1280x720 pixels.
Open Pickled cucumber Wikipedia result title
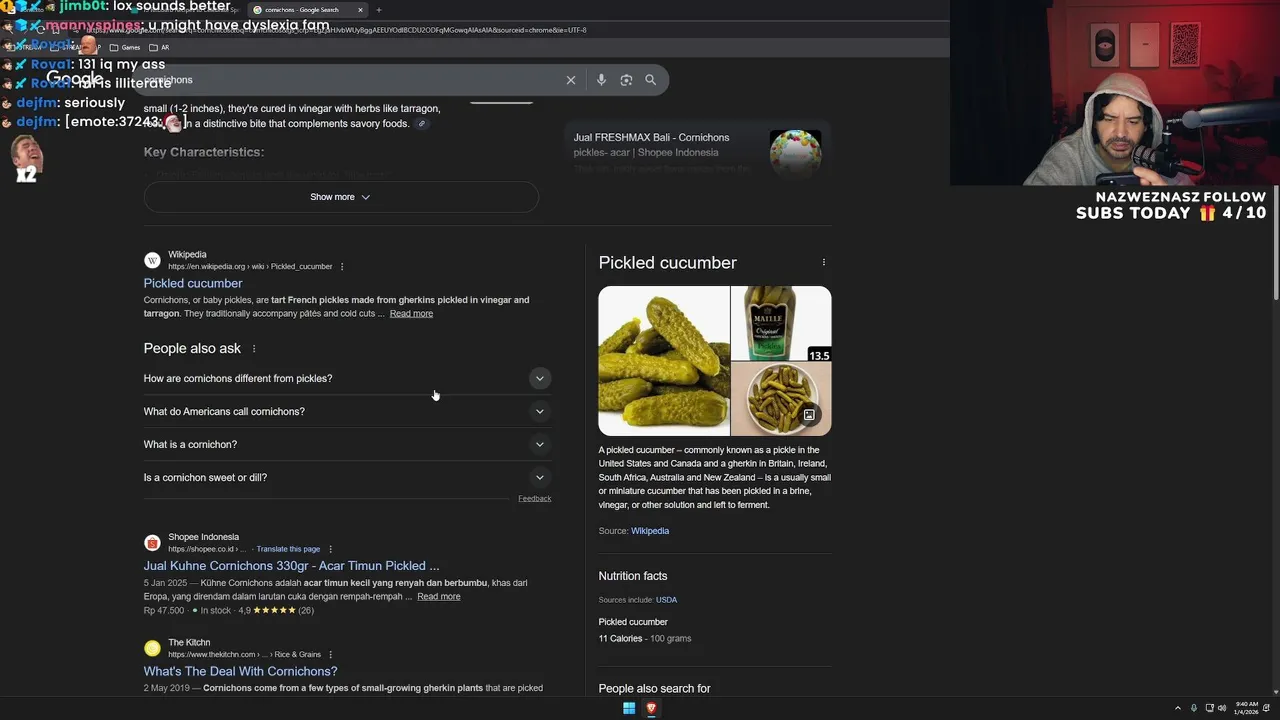193,283
